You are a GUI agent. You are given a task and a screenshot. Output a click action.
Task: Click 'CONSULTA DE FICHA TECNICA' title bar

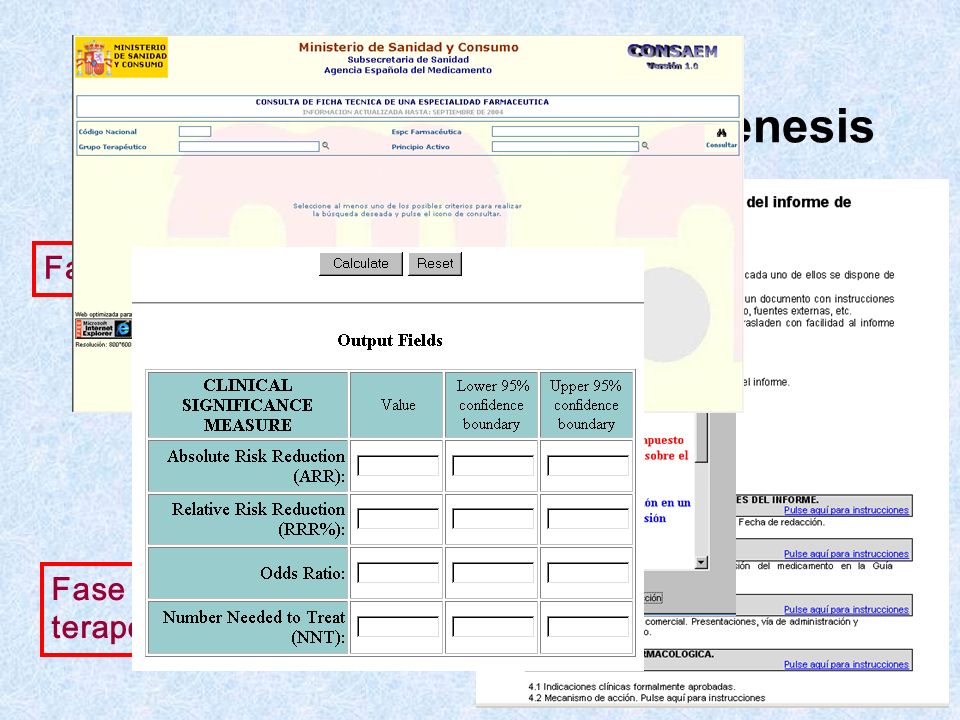point(408,107)
